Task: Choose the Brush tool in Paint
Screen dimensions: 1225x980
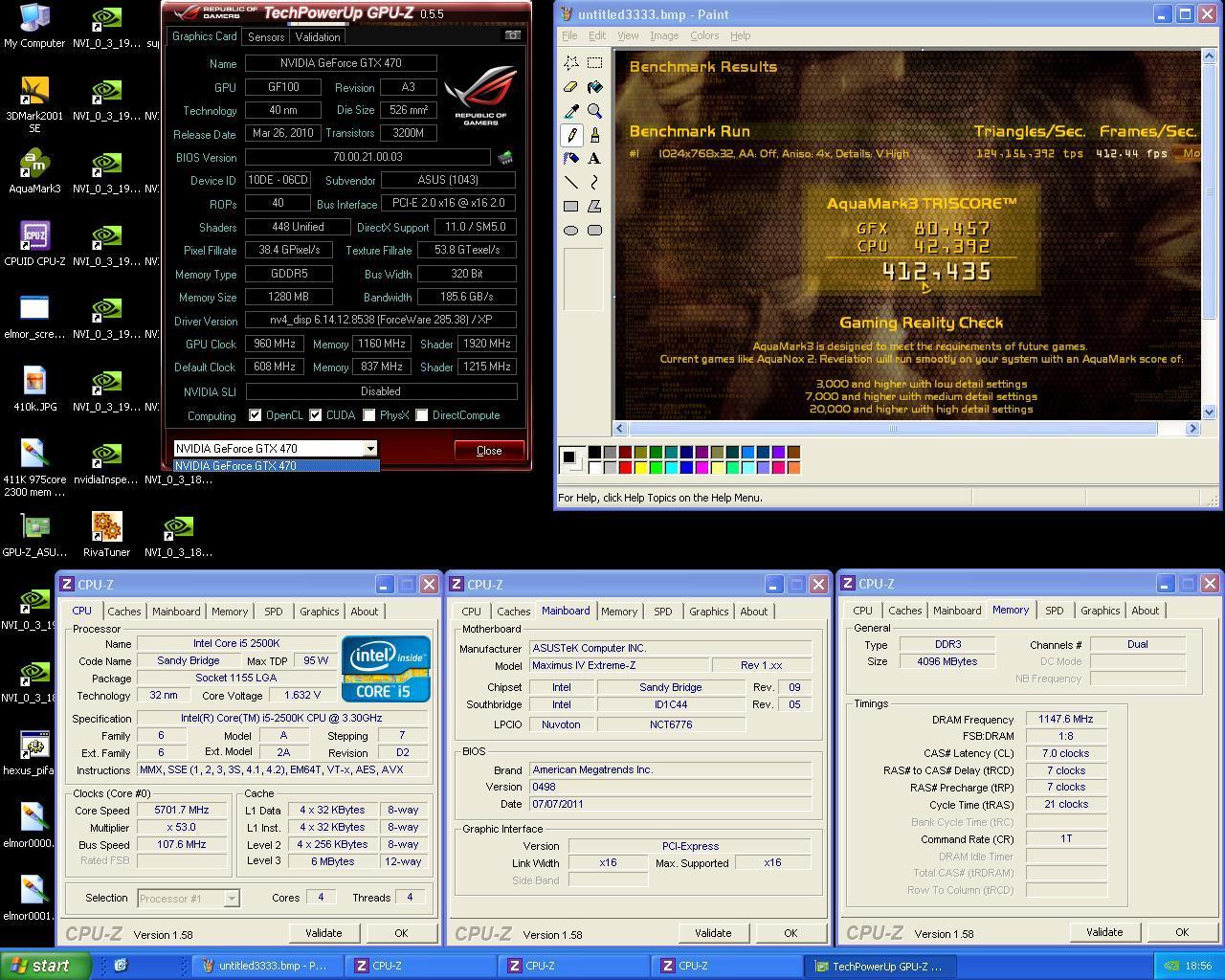Action: point(594,135)
